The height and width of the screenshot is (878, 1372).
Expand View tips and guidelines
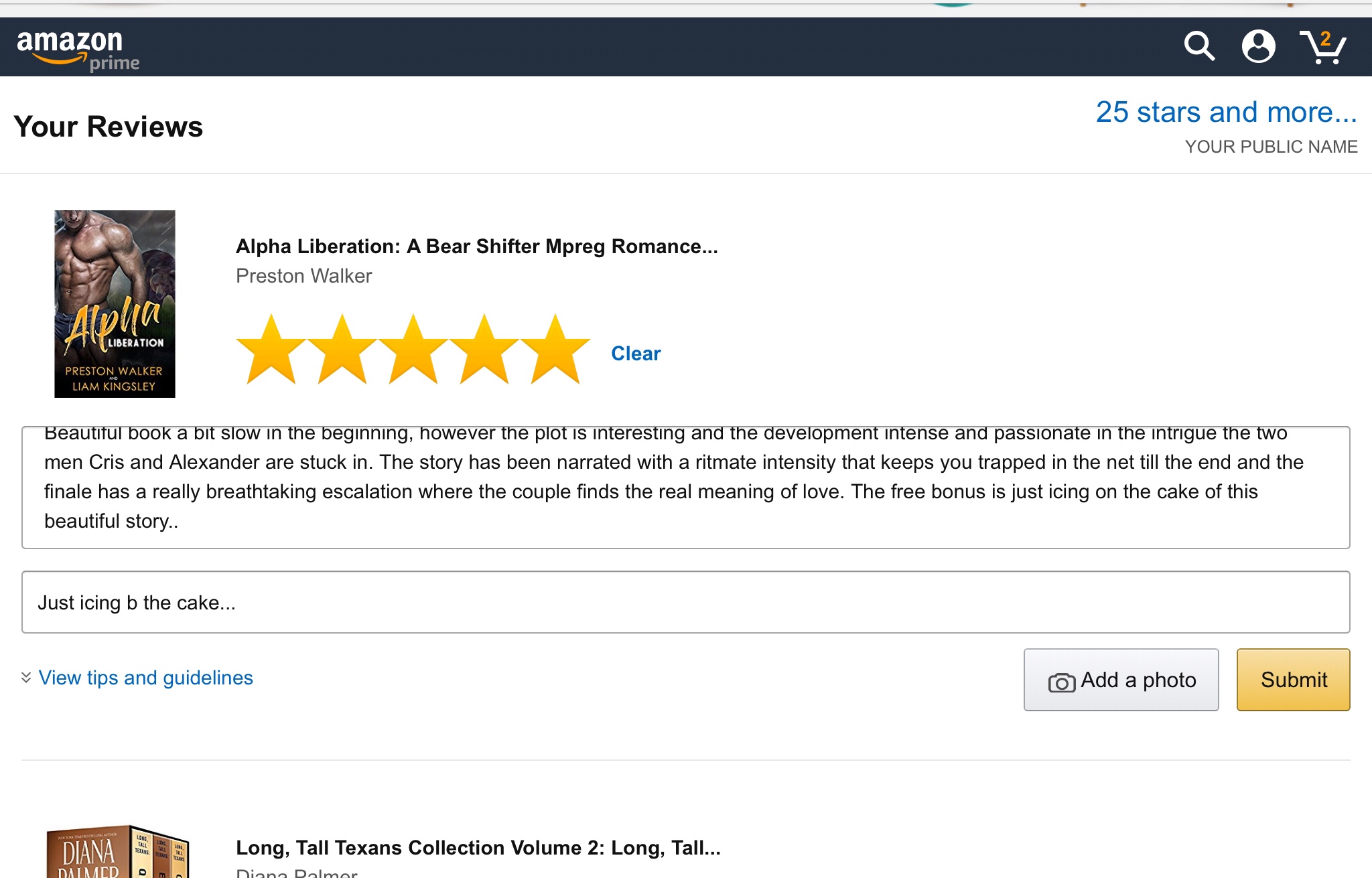pos(145,678)
